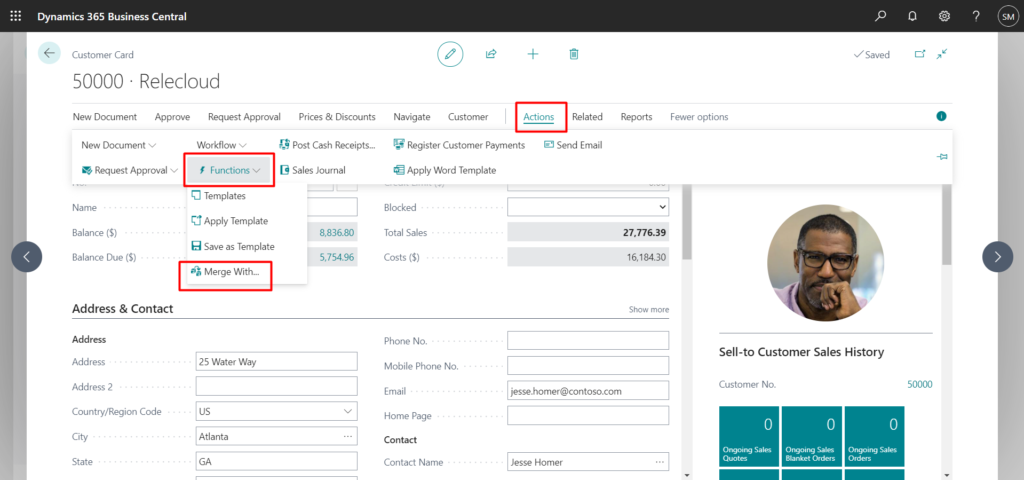
Task: Collapse page with the shrink arrows icon
Action: pos(942,54)
